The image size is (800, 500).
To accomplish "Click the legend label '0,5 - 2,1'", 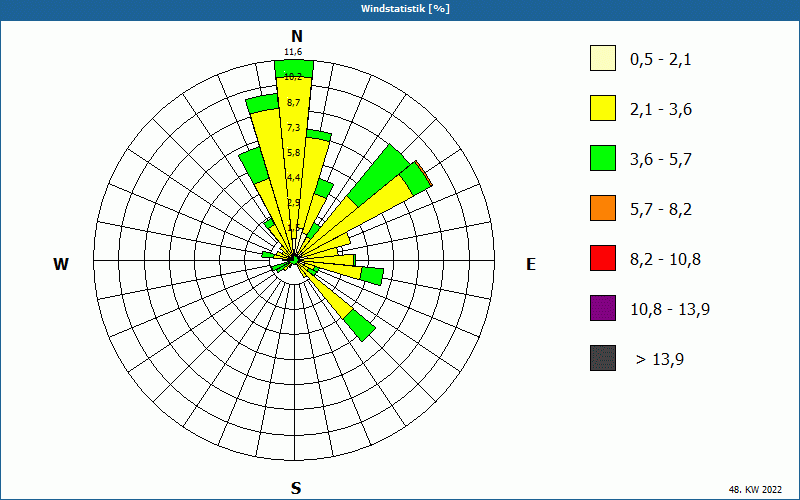I will tap(661, 60).
